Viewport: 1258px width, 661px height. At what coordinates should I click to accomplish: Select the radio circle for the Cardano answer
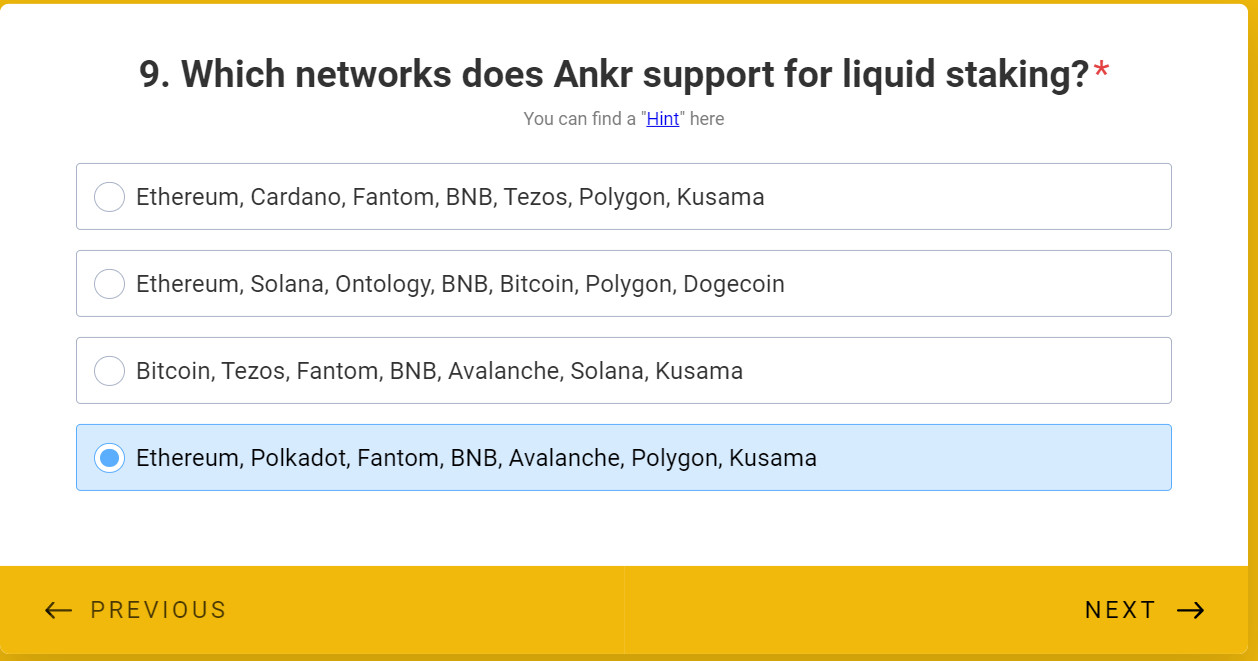(109, 197)
